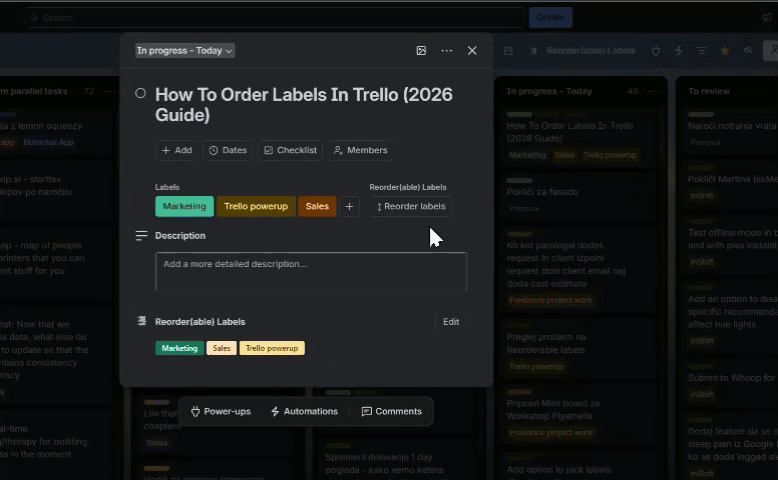This screenshot has width=778, height=480.
Task: Click the Search field in the top bar
Action: click(275, 18)
